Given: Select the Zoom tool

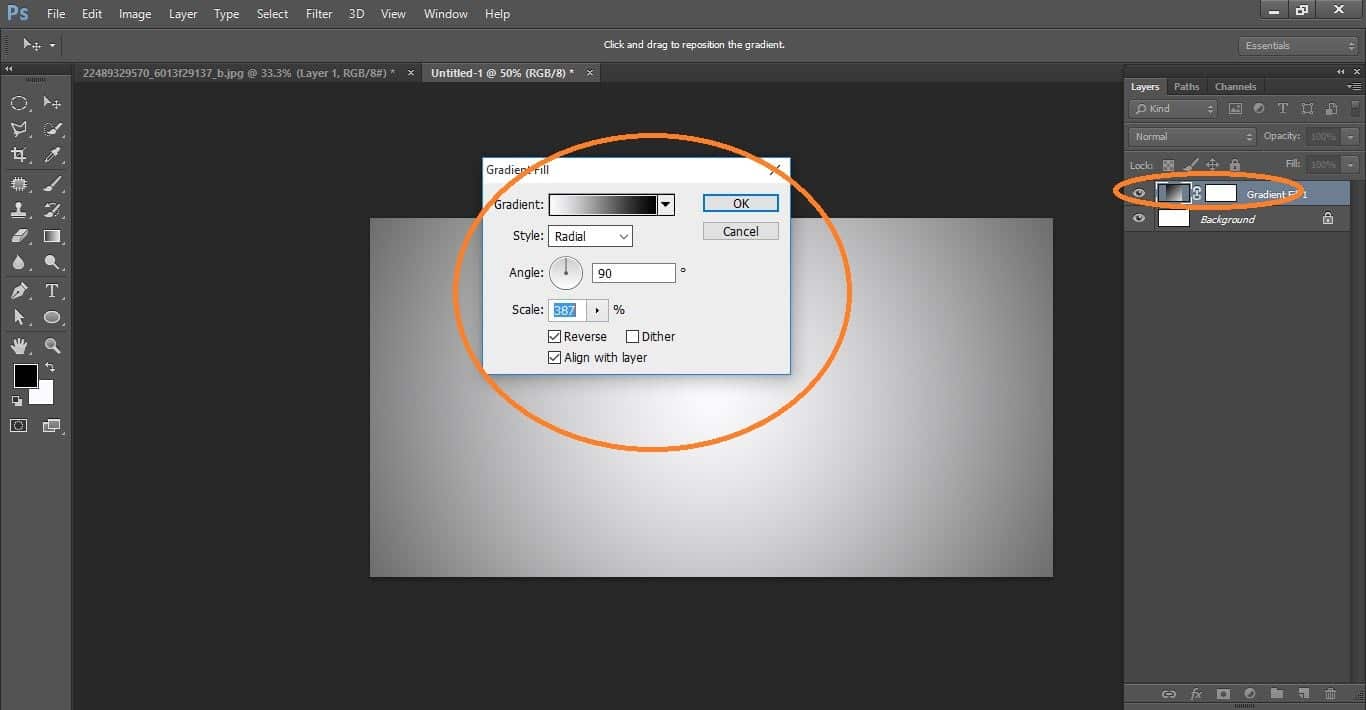Looking at the screenshot, I should coord(52,346).
